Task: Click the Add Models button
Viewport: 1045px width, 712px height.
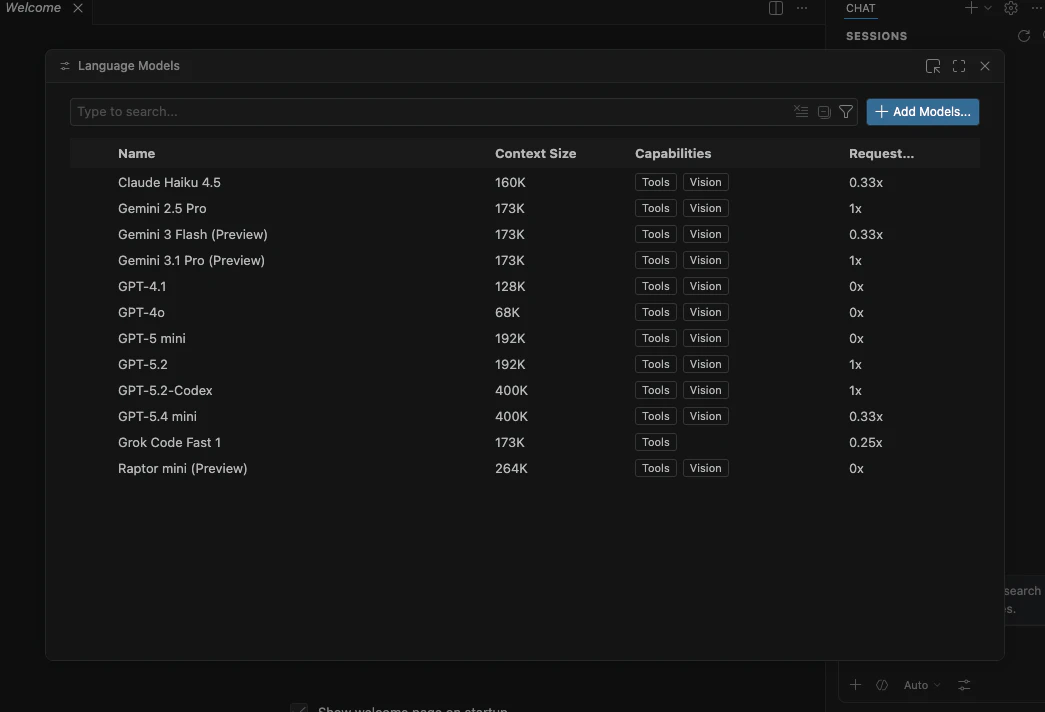Action: [922, 112]
